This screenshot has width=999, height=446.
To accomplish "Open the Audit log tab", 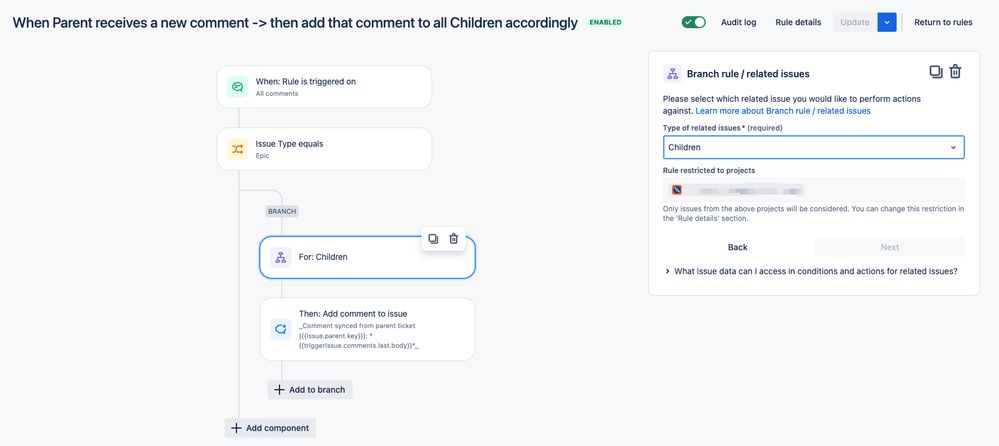I will 738,22.
